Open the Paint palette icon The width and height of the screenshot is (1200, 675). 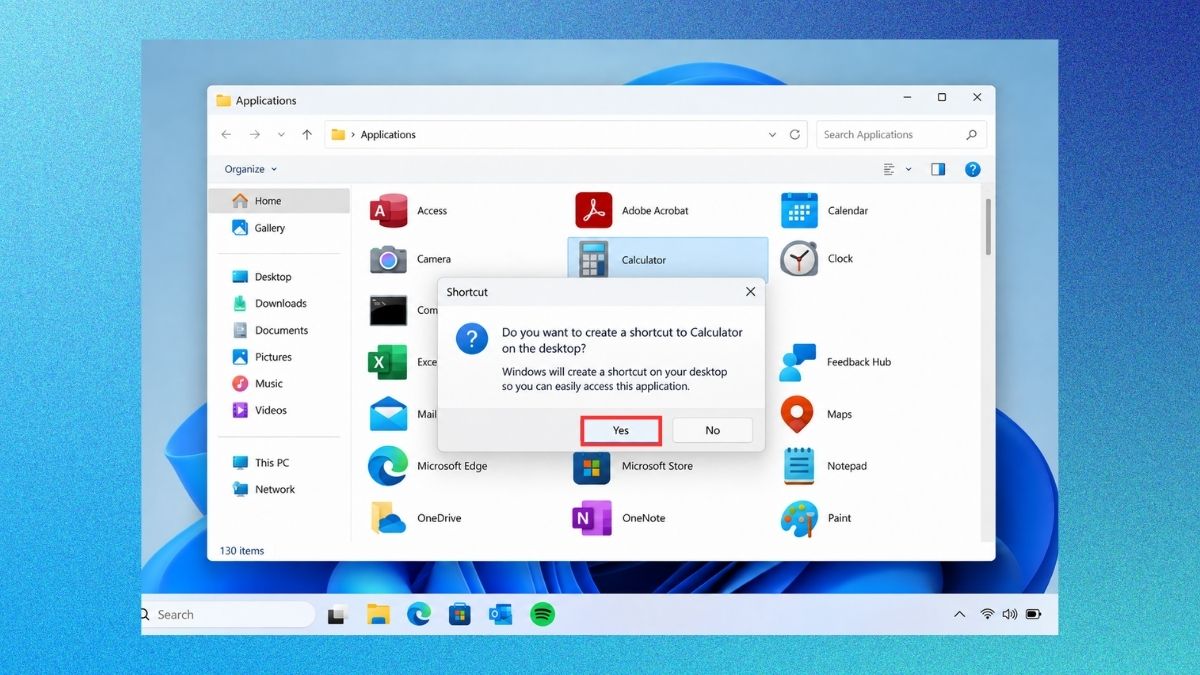[x=799, y=518]
